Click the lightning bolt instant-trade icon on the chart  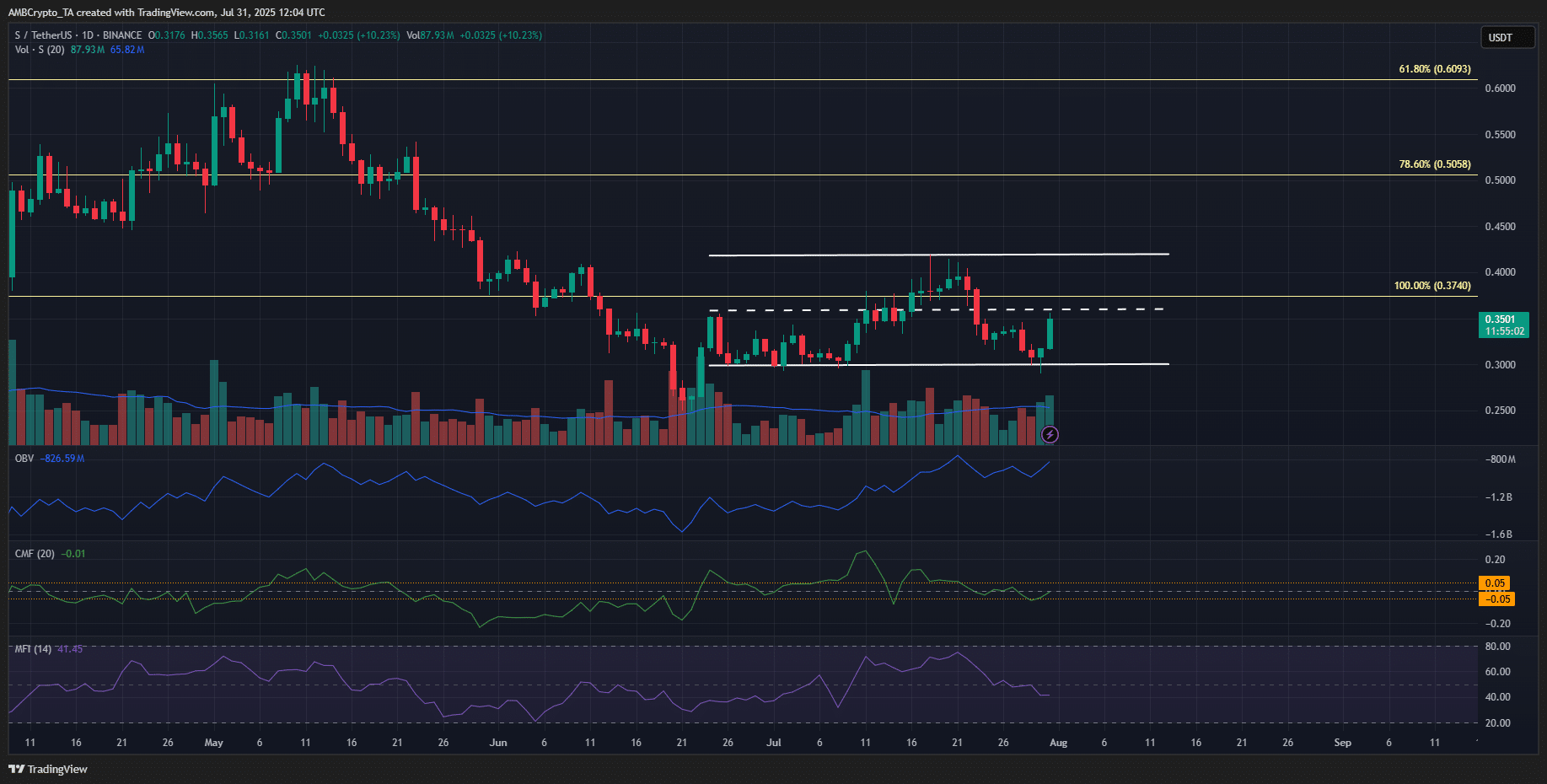tap(1050, 434)
